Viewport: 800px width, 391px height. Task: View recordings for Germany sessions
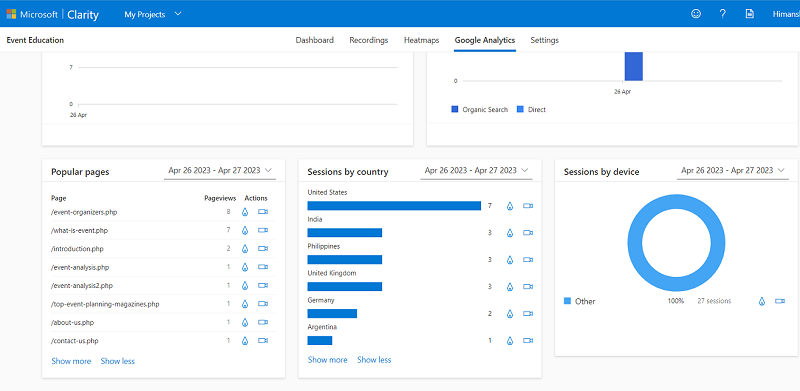coord(528,313)
